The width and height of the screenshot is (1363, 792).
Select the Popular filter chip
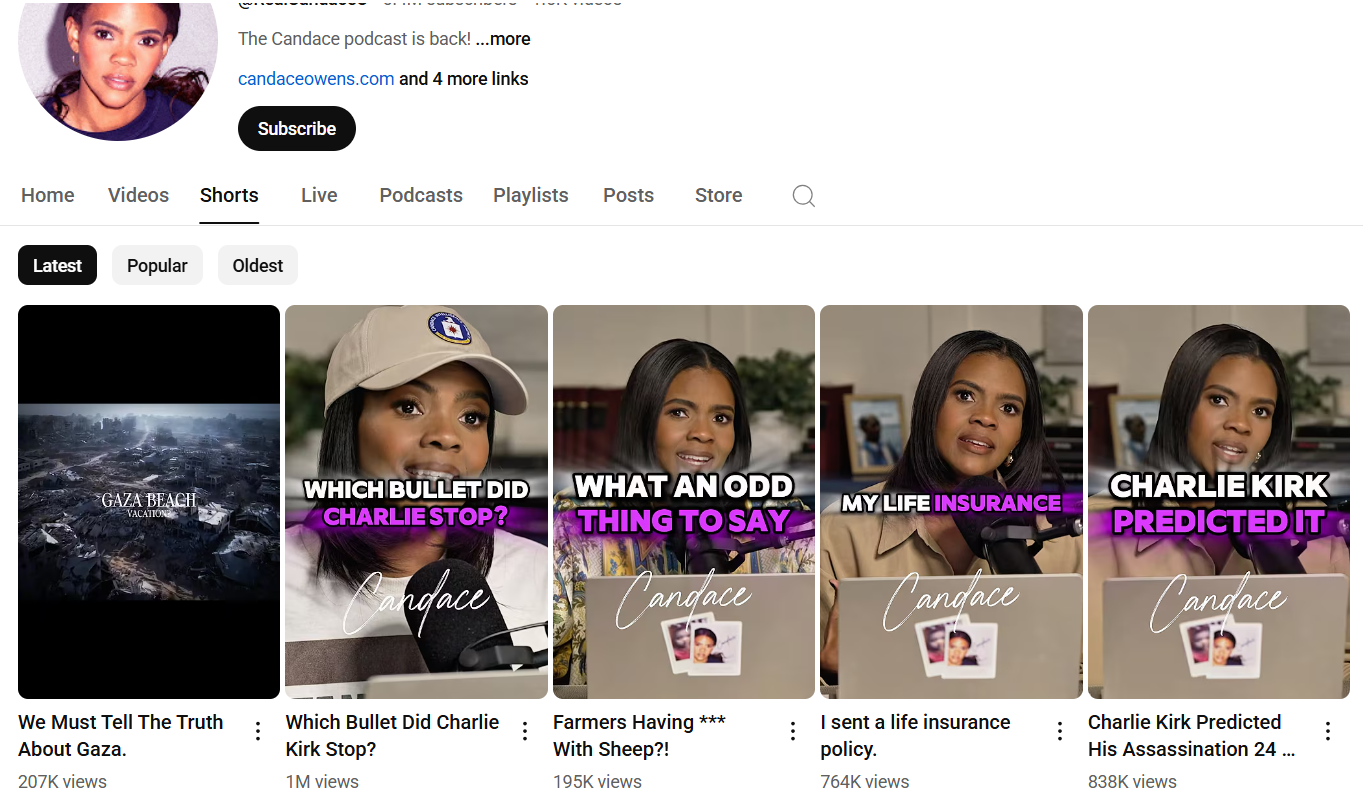(157, 265)
